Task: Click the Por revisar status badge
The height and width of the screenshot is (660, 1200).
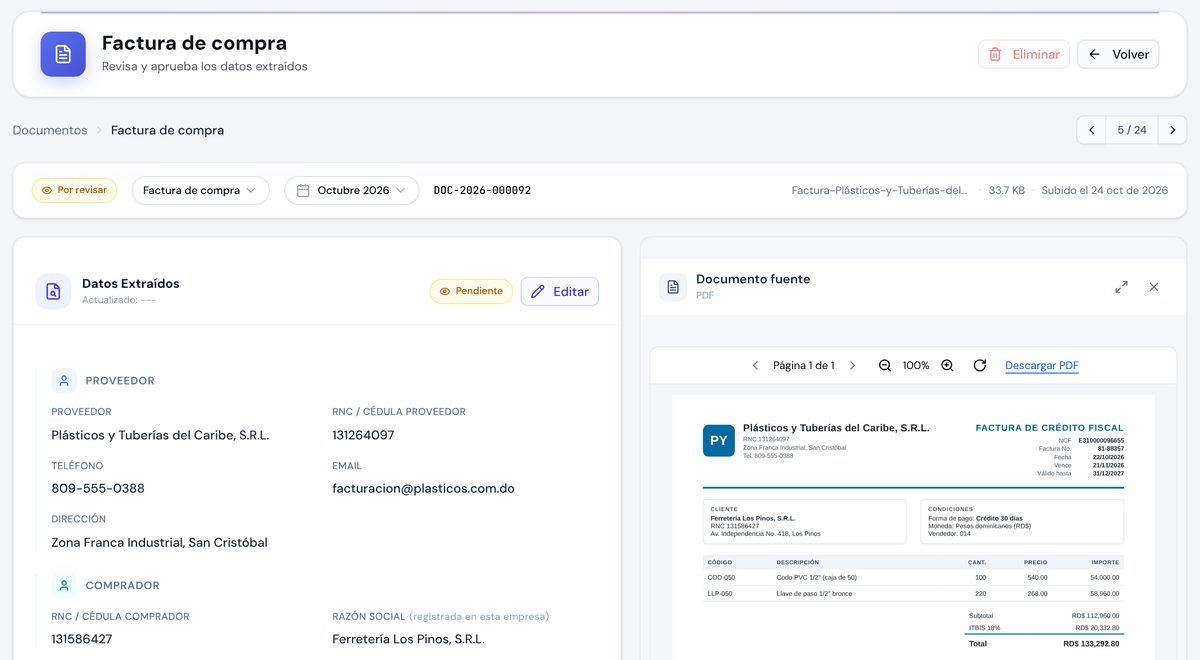Action: point(75,190)
